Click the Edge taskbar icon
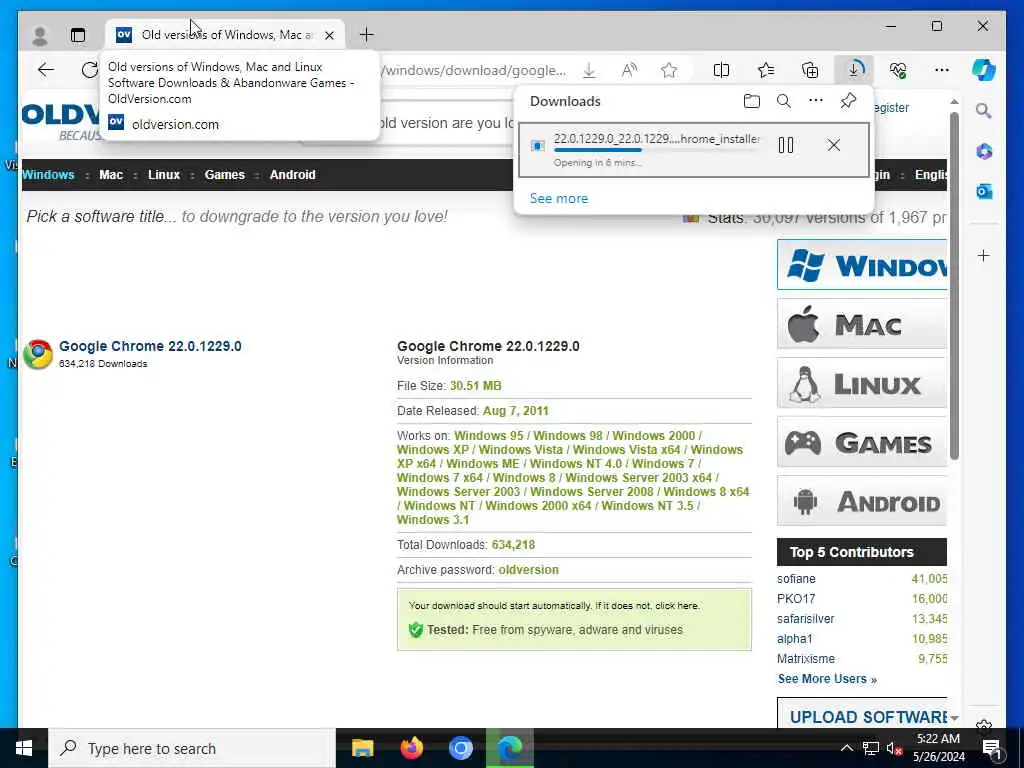The width and height of the screenshot is (1024, 768). coord(510,748)
